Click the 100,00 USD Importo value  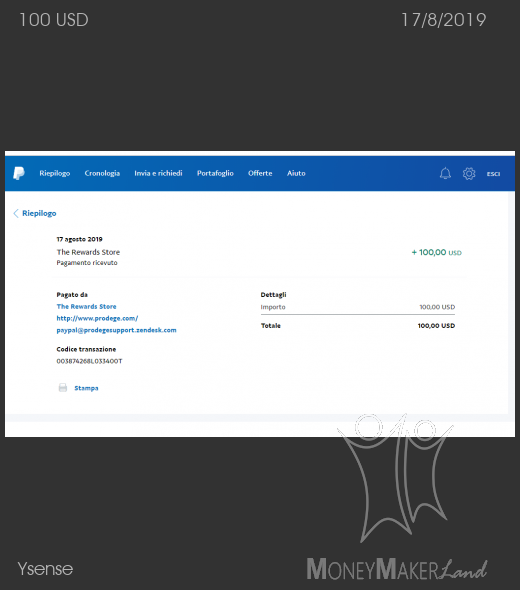click(x=437, y=307)
